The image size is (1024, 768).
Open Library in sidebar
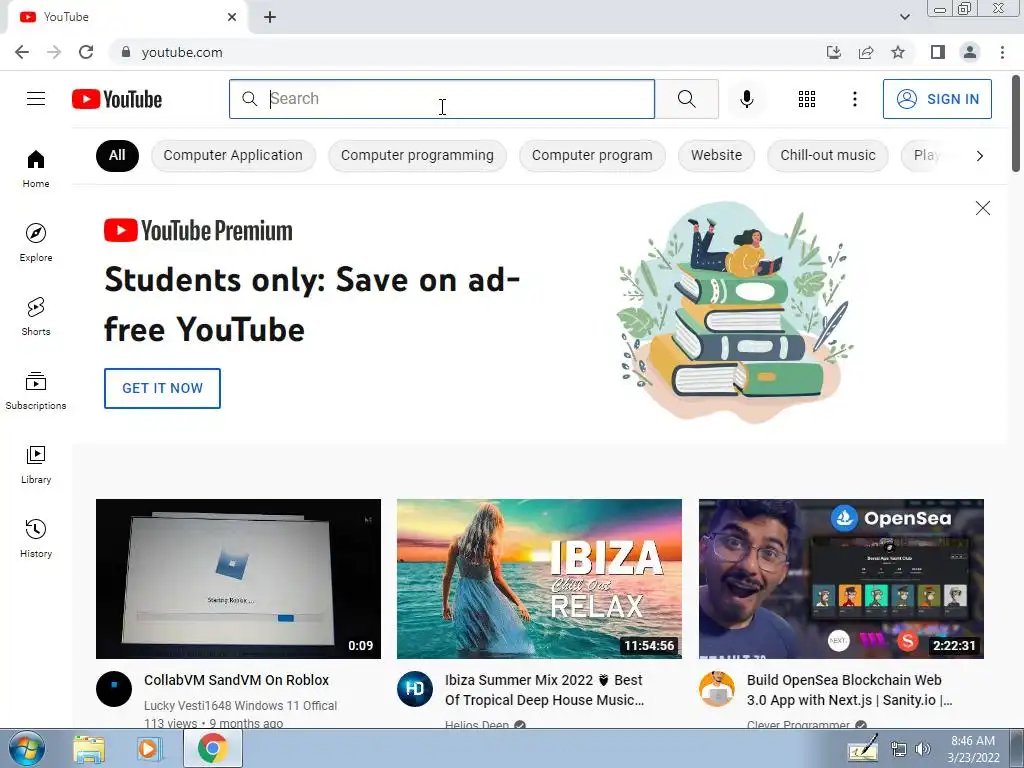pos(36,464)
